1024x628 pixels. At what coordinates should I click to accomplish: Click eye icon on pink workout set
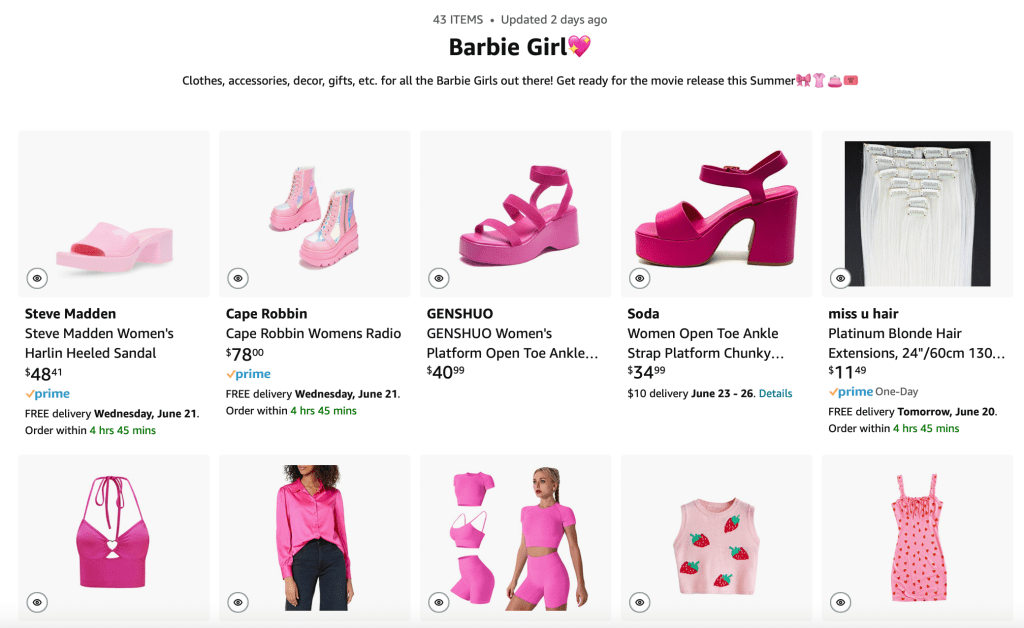tap(438, 602)
